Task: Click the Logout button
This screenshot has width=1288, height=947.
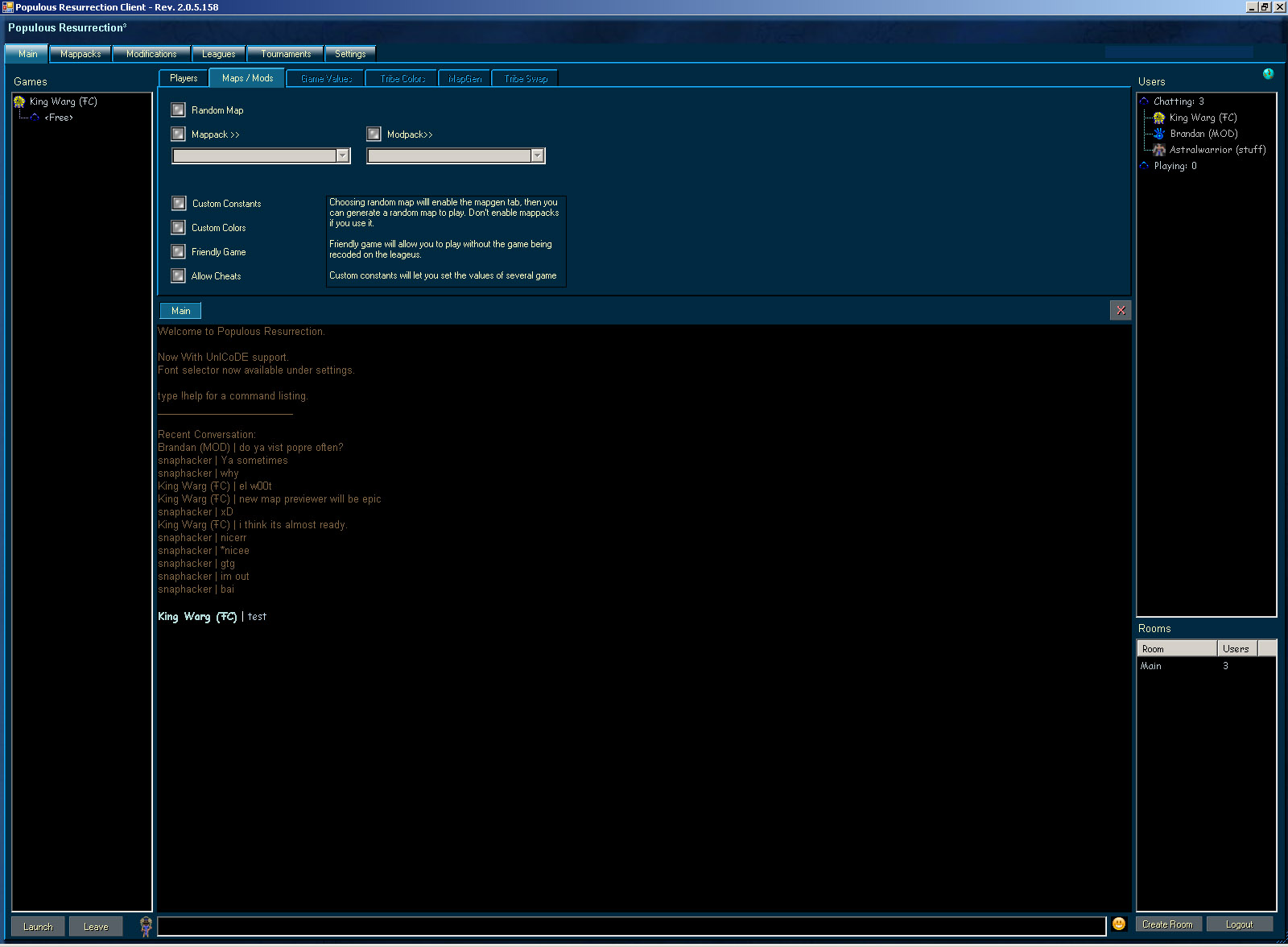Action: pyautogui.click(x=1239, y=924)
